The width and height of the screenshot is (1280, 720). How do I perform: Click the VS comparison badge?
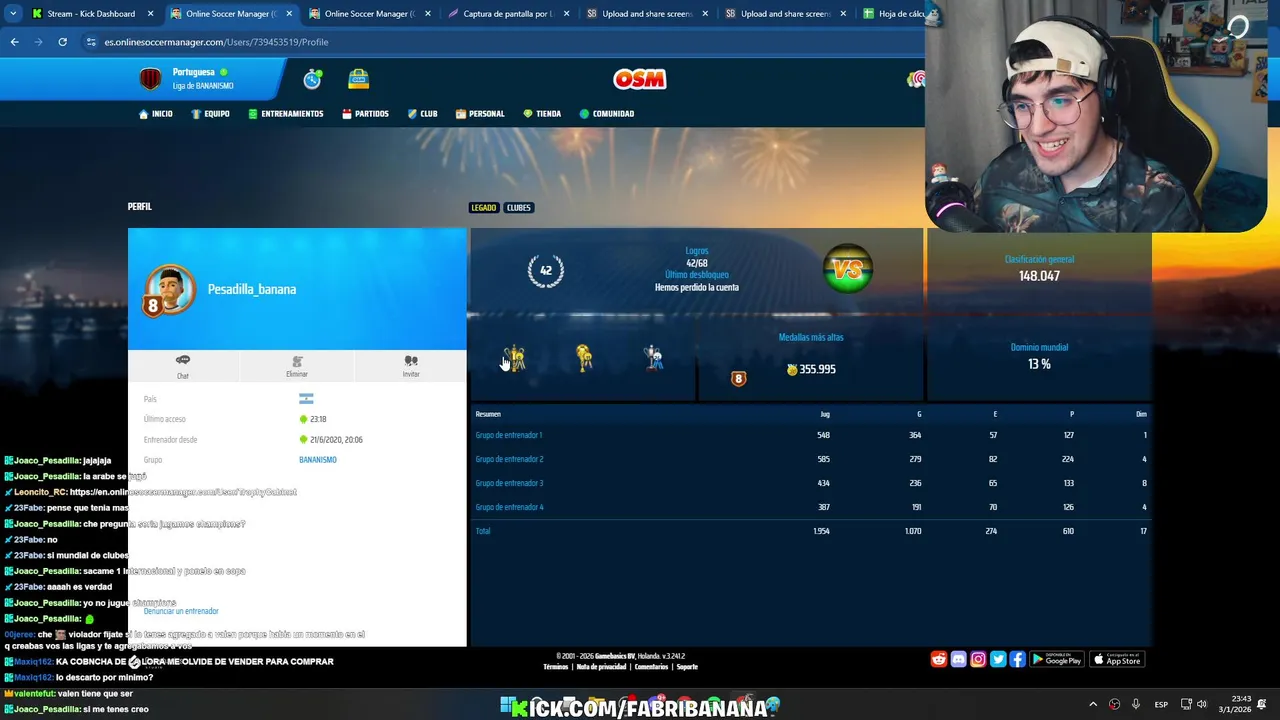coord(847,270)
